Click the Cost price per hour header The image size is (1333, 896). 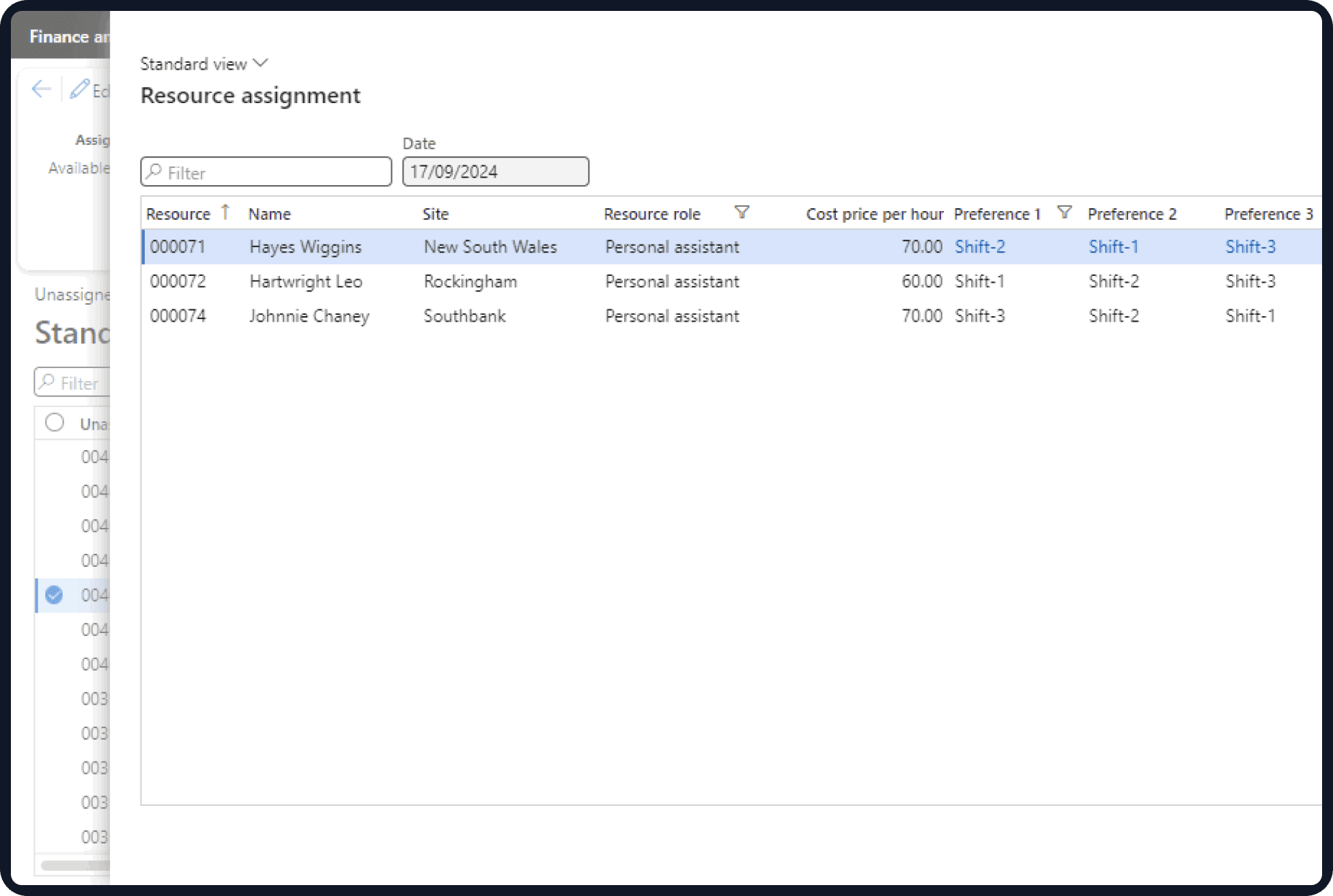(x=875, y=214)
